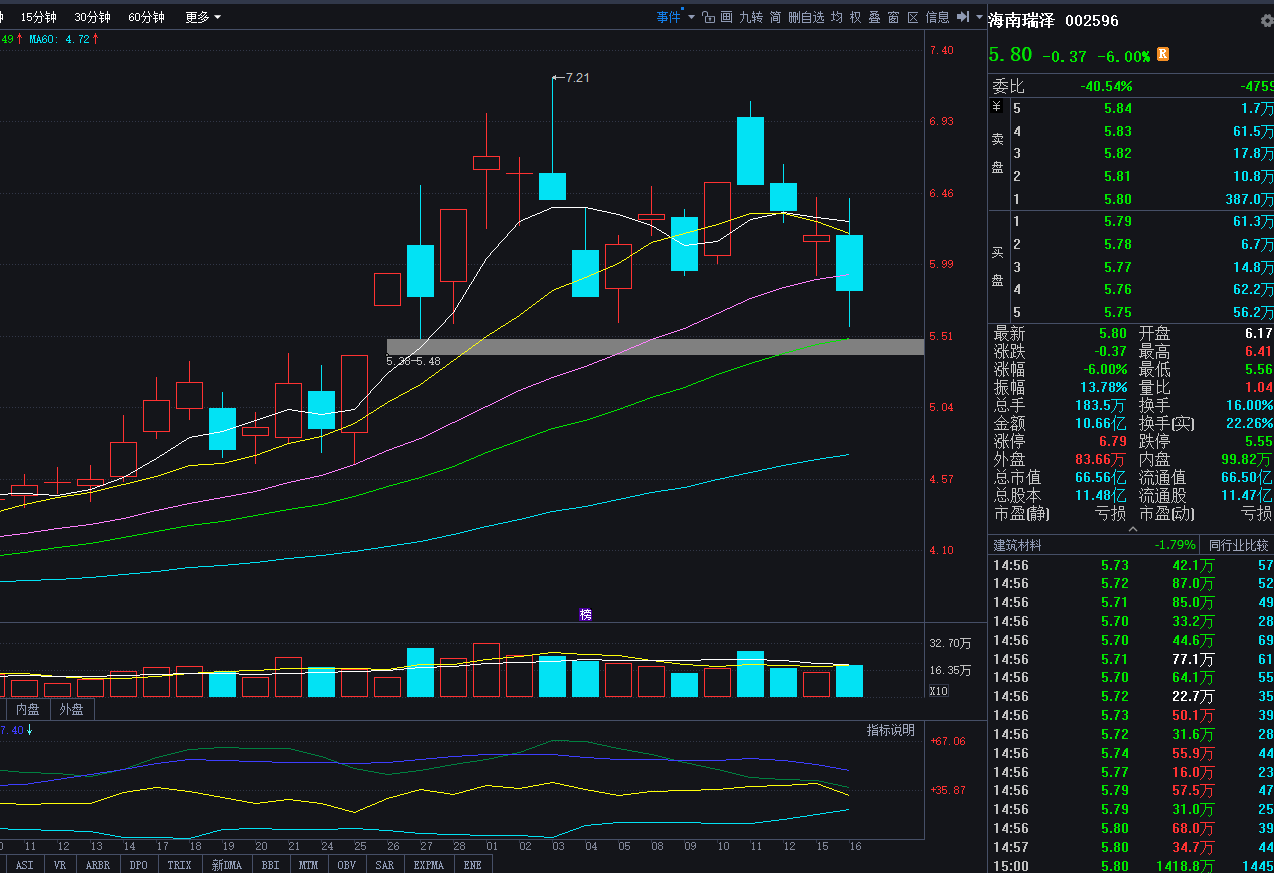
Task: Open the 指标说明 indicator description link
Action: tap(890, 730)
